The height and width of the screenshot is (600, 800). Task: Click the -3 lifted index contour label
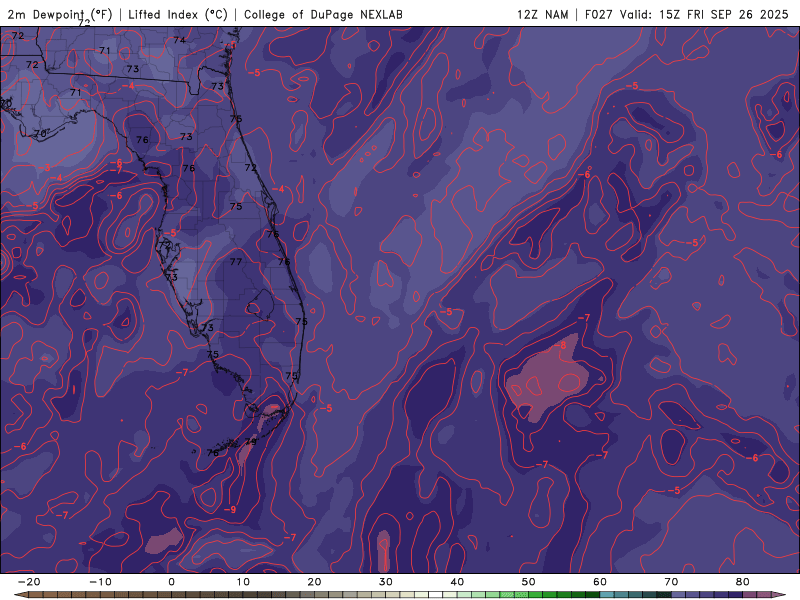(44, 168)
